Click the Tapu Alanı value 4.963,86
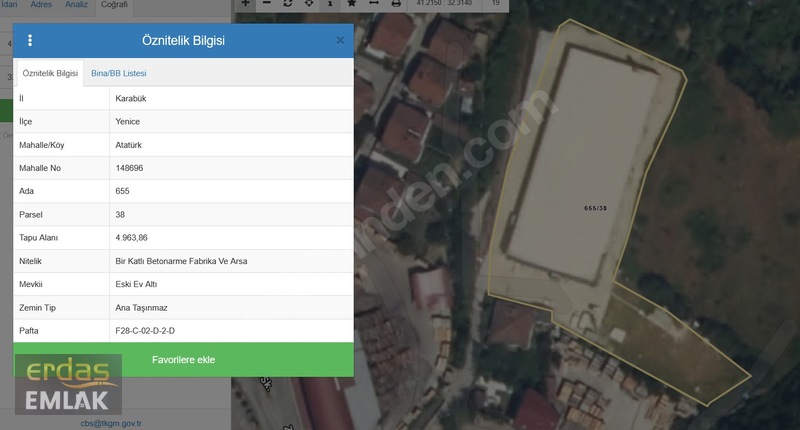The height and width of the screenshot is (430, 800). coord(131,237)
